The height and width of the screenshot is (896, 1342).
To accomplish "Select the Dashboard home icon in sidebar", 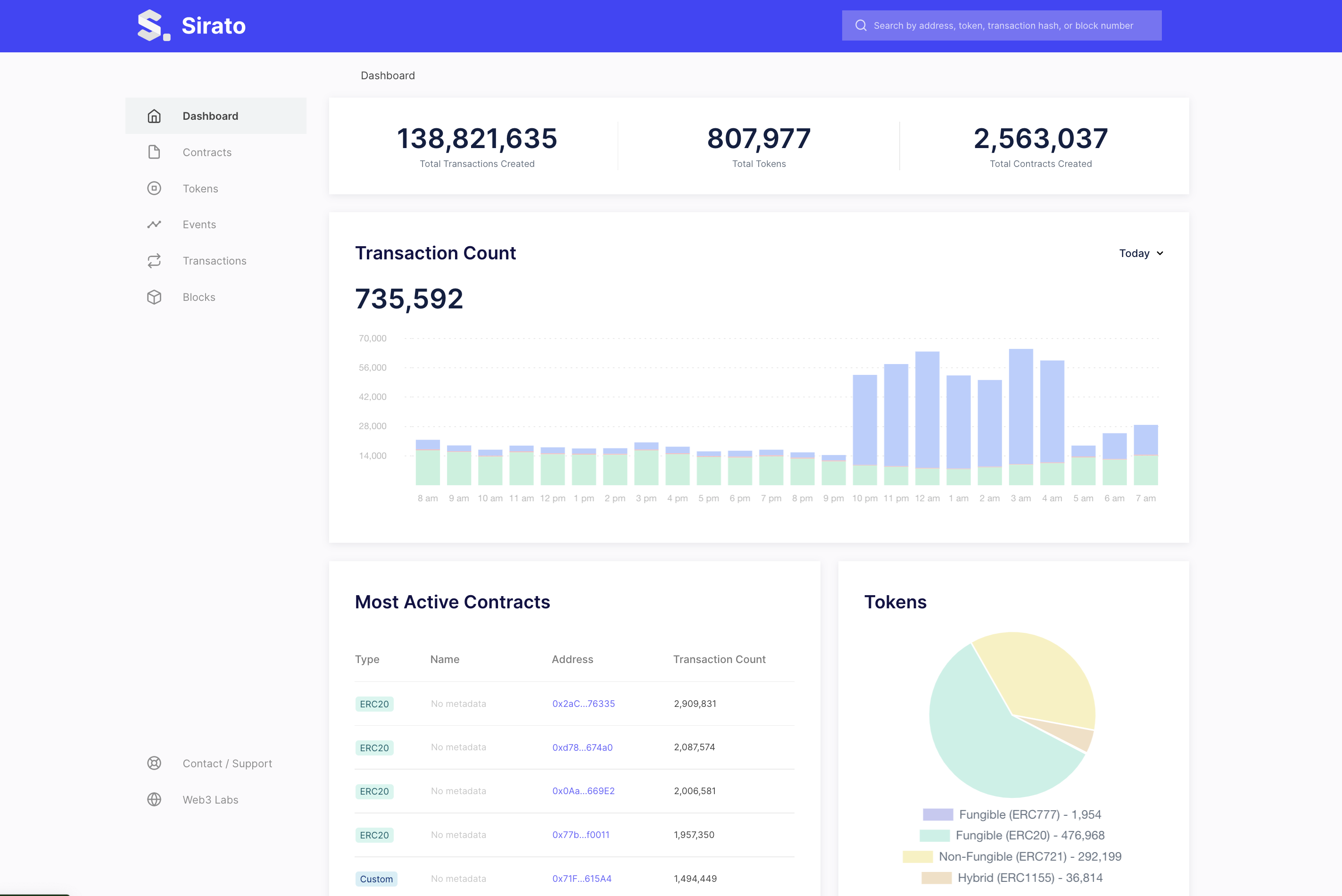I will [x=154, y=116].
